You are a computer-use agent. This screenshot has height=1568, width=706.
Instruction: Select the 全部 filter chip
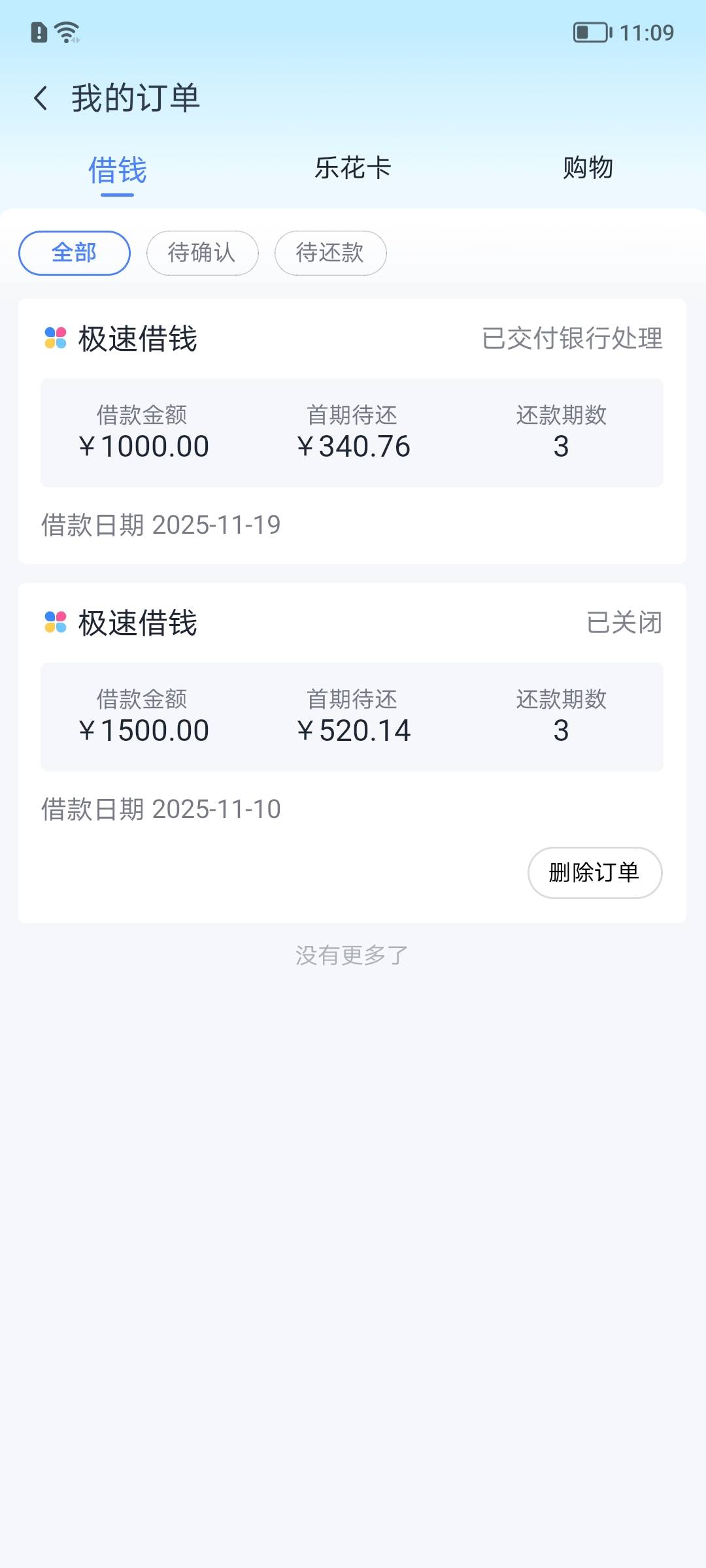pyautogui.click(x=75, y=253)
